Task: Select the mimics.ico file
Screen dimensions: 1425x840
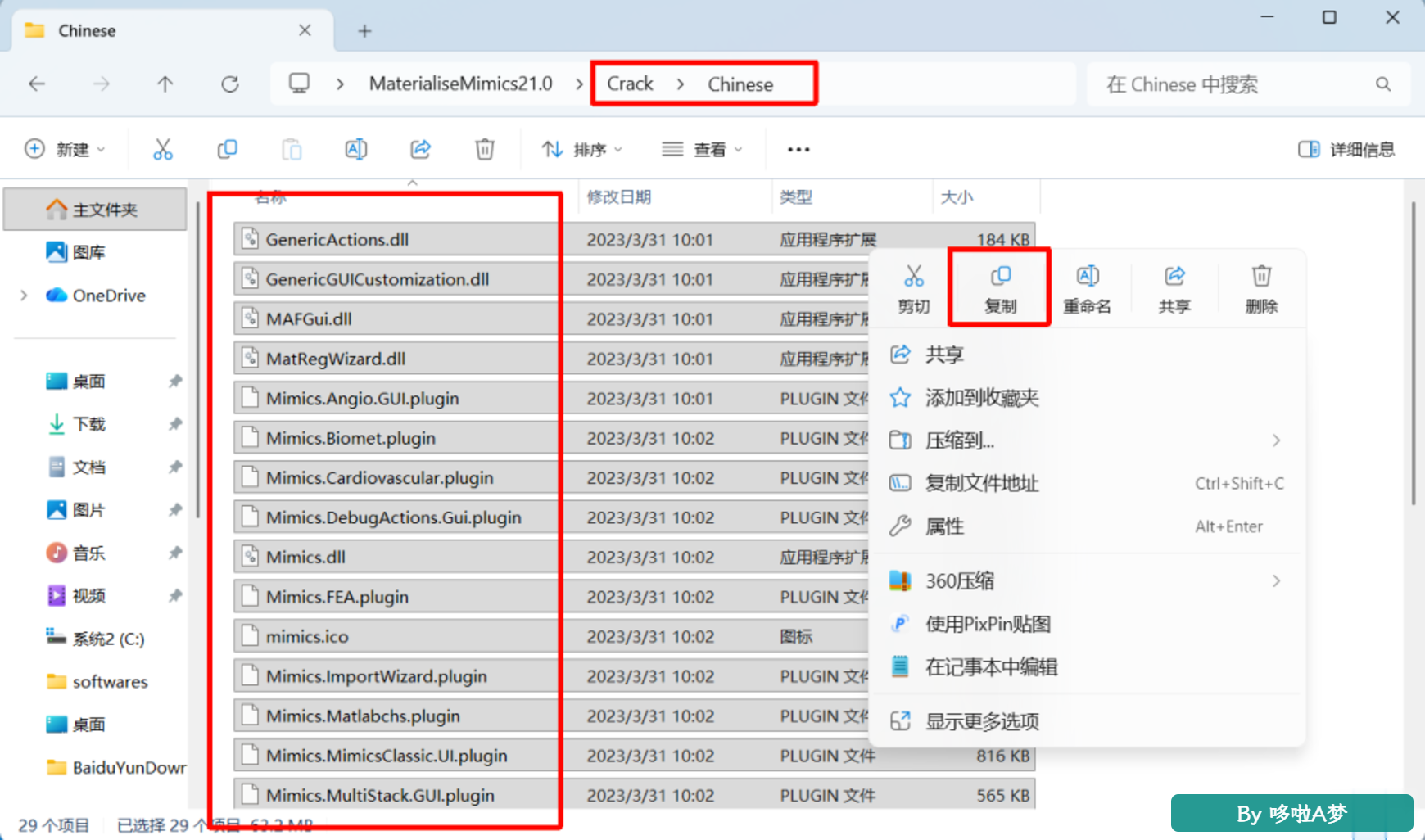Action: pyautogui.click(x=550, y=636)
